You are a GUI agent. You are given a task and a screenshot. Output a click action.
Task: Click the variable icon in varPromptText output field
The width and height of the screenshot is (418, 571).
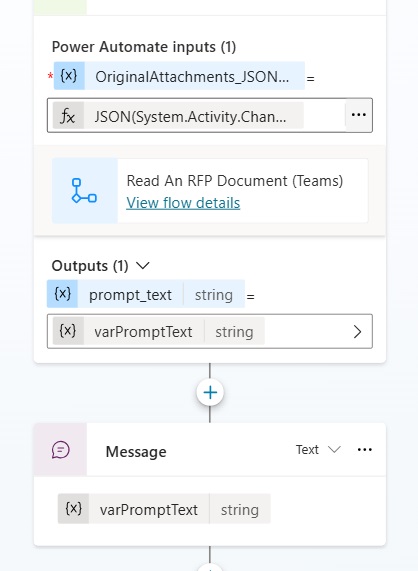[x=68, y=331]
